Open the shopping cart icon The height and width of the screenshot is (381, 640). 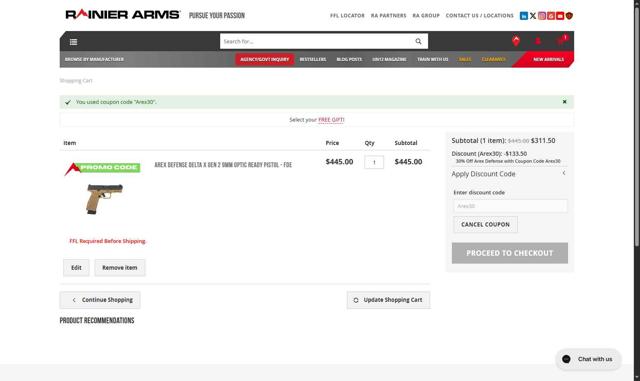coord(561,40)
